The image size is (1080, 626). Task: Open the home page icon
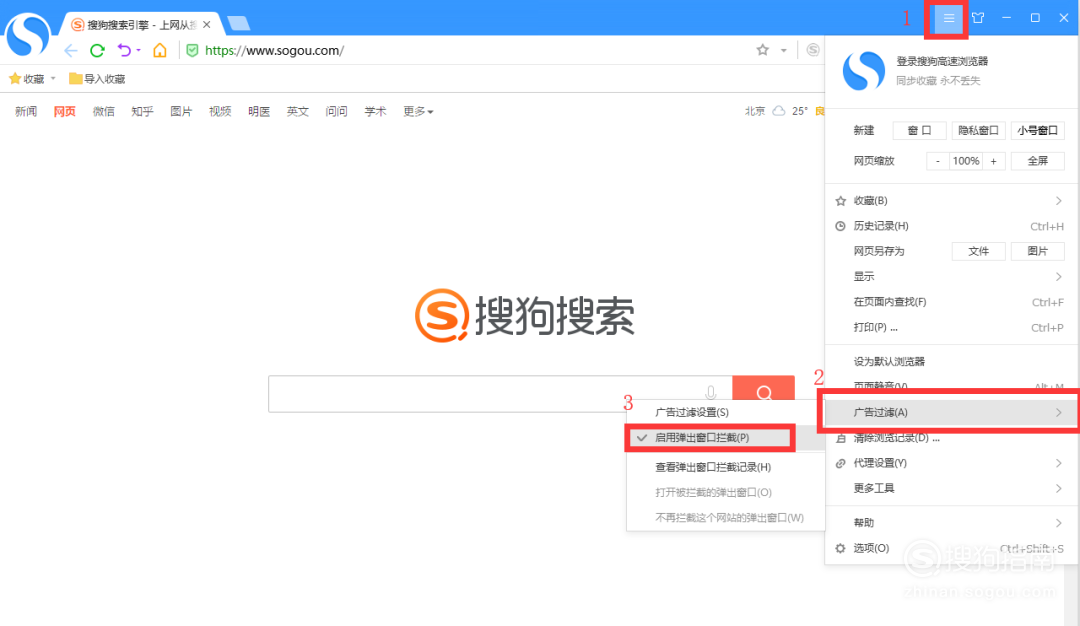(x=160, y=50)
